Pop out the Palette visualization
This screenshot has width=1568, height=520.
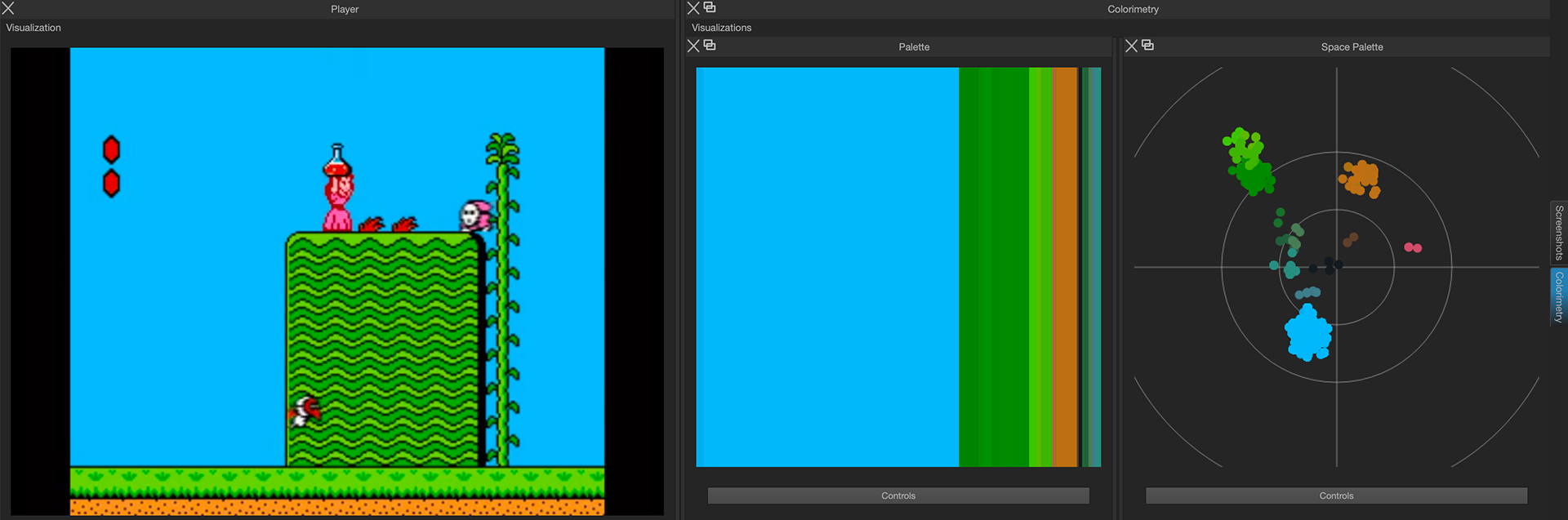pos(710,45)
